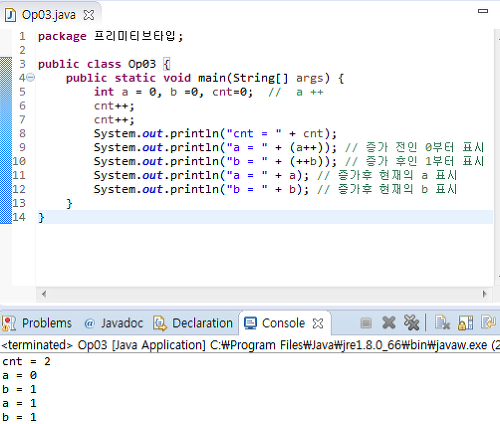Image resolution: width=500 pixels, height=424 pixels.
Task: Click closing brace on line 14
Action: pos(41,217)
